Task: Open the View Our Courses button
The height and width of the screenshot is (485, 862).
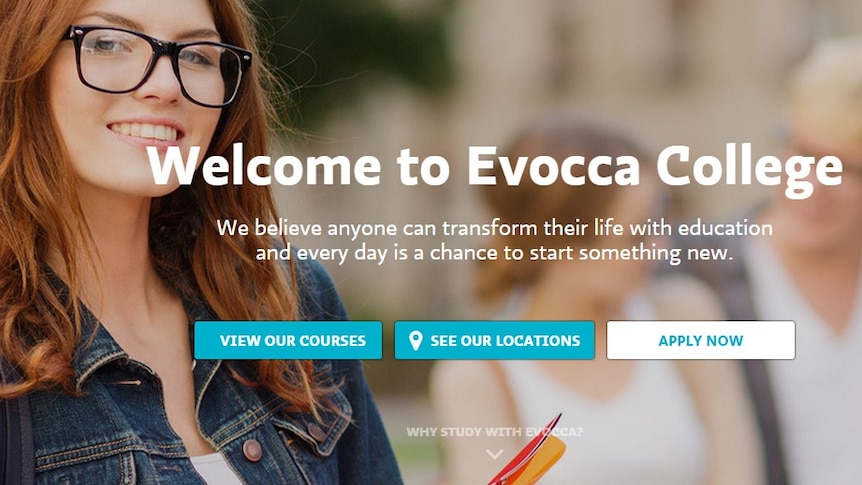Action: pos(288,340)
